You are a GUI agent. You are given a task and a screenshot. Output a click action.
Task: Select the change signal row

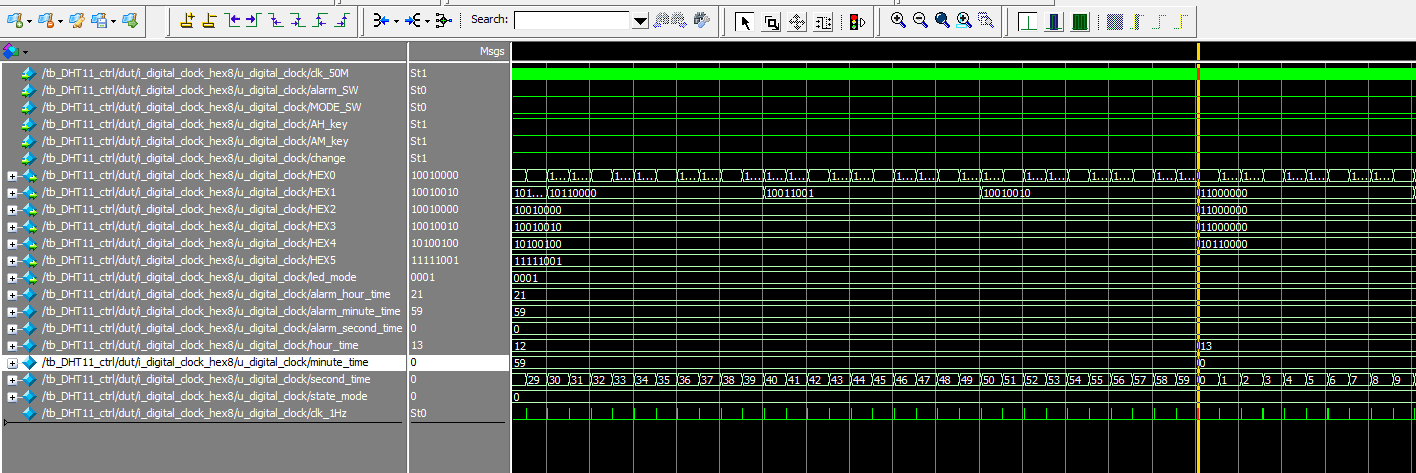[204, 158]
